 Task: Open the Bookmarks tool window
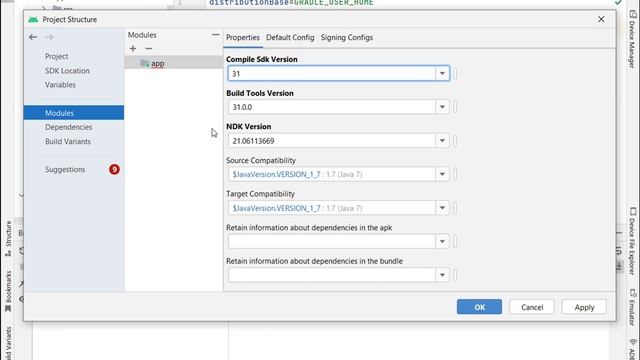tap(8, 291)
